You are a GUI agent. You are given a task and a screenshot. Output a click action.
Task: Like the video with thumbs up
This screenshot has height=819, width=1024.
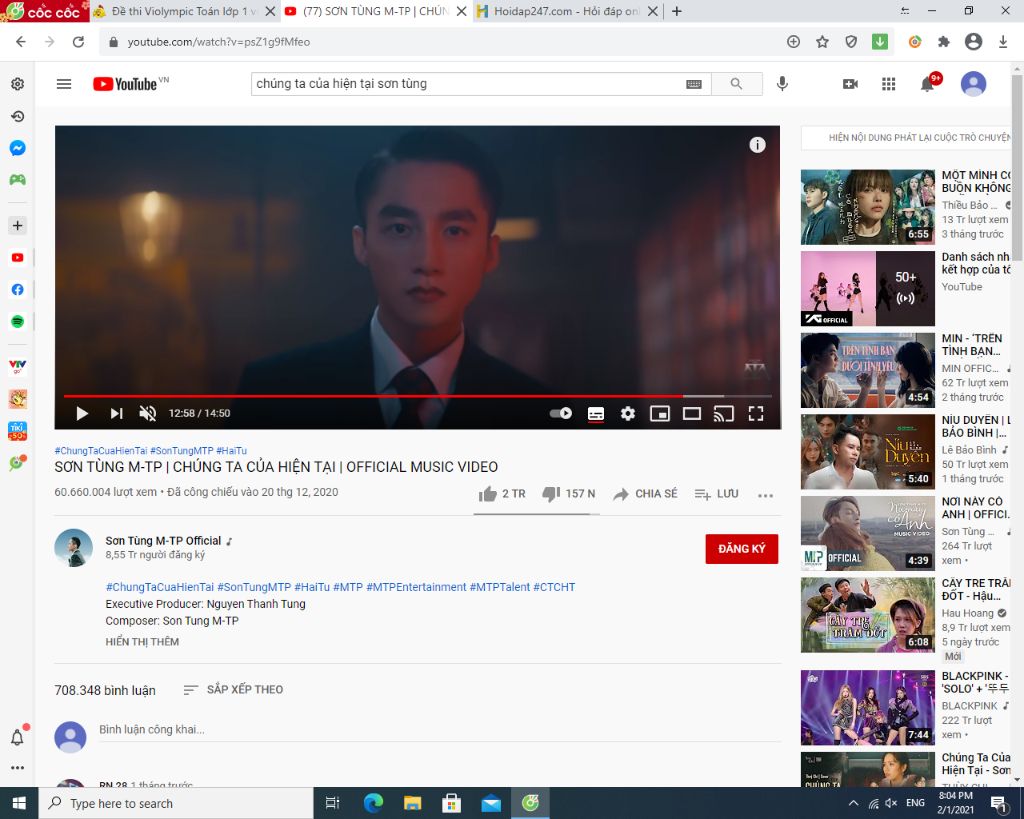(x=501, y=494)
